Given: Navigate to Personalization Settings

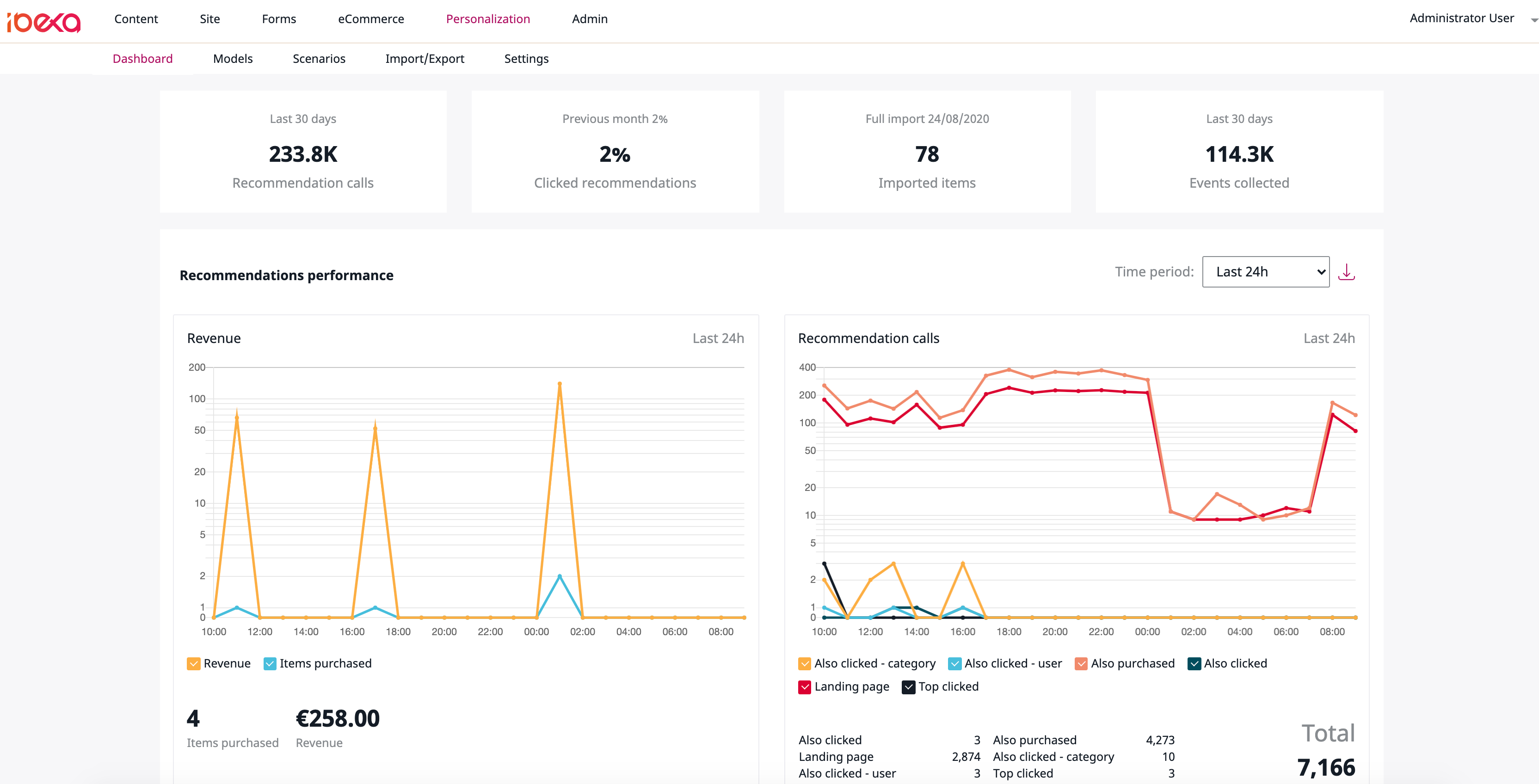Looking at the screenshot, I should pos(526,59).
